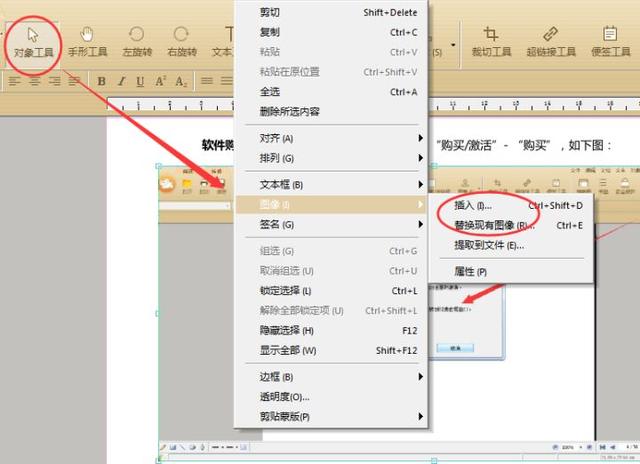Choose 全选 select all
The width and height of the screenshot is (640, 464).
point(331,92)
